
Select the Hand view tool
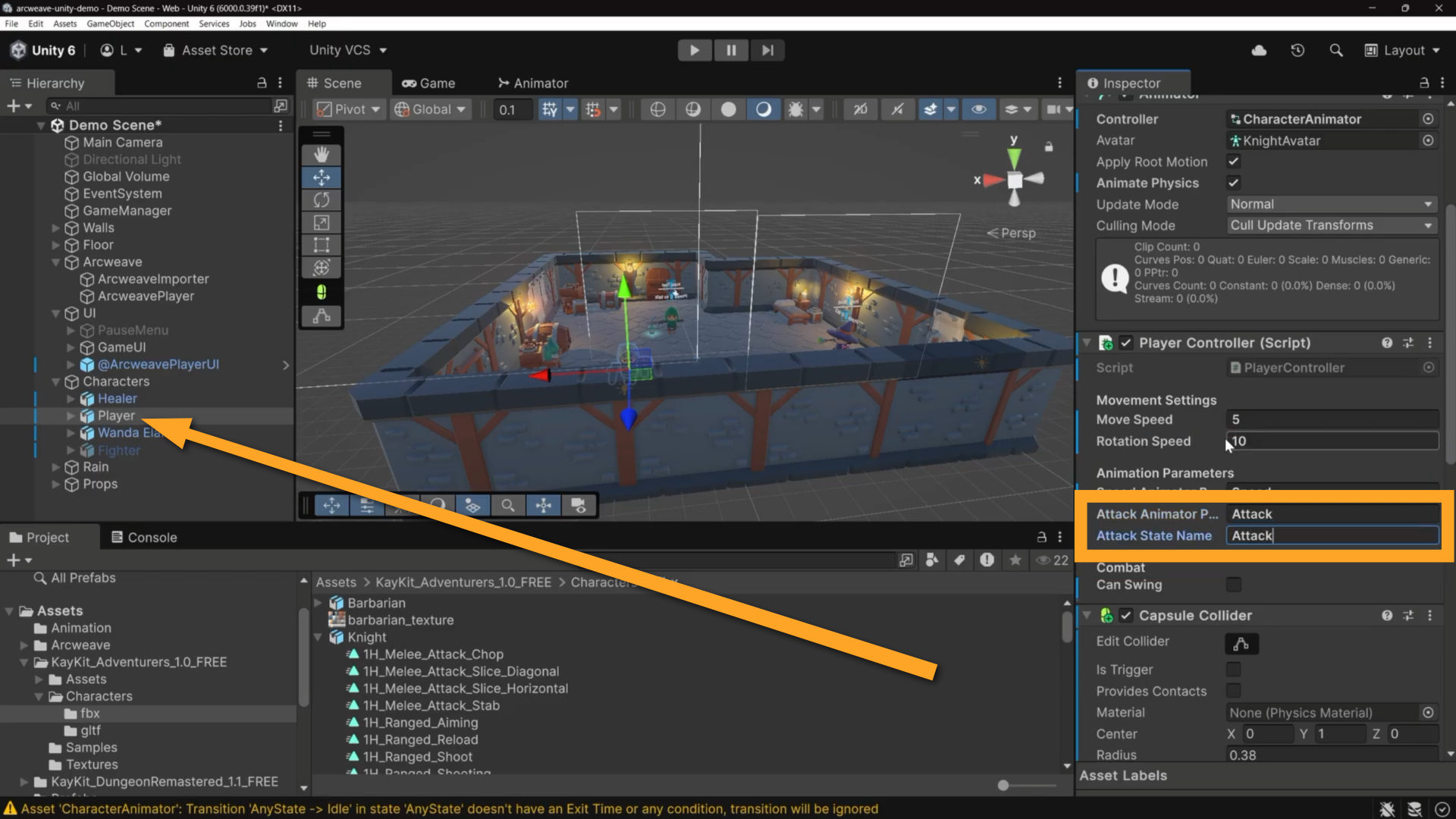[322, 155]
